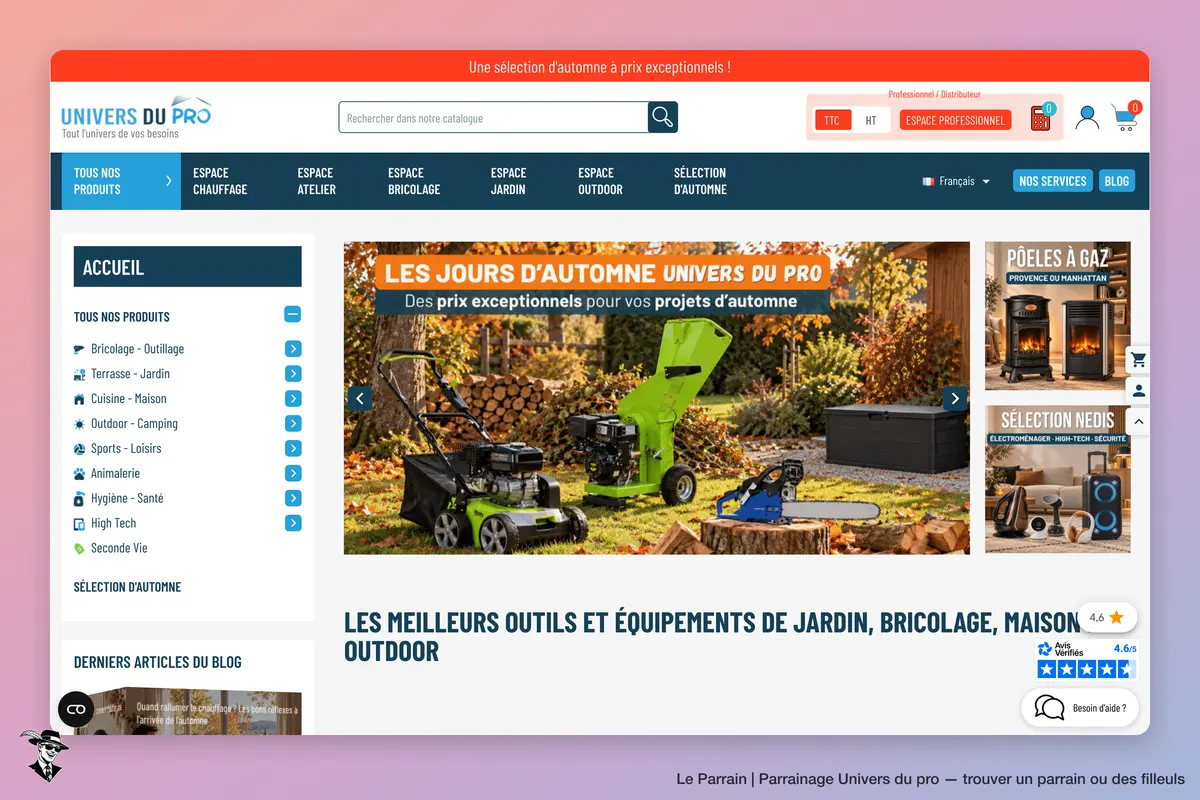
Task: Open the Espace Jardin menu
Action: click(x=508, y=181)
